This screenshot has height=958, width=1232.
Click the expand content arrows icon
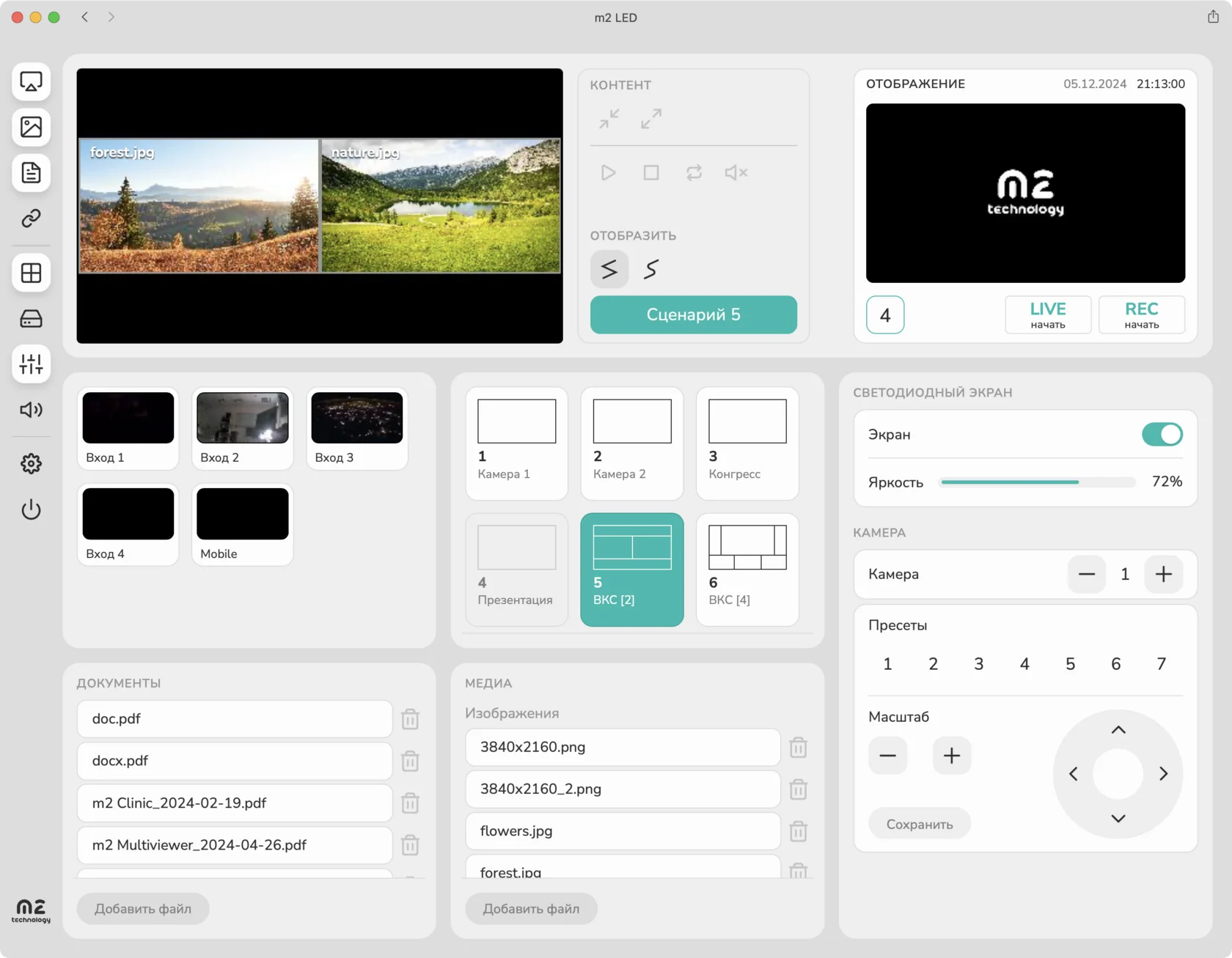click(x=651, y=119)
